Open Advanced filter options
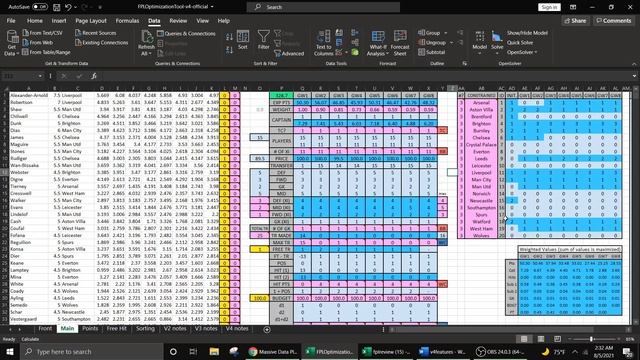The width and height of the screenshot is (640, 360). coord(289,53)
